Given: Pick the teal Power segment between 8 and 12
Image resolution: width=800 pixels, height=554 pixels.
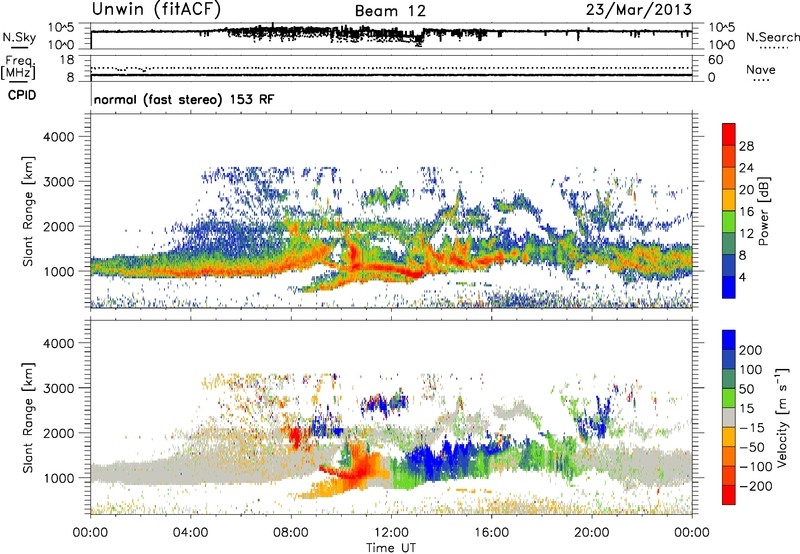Looking at the screenshot, I should click(729, 244).
